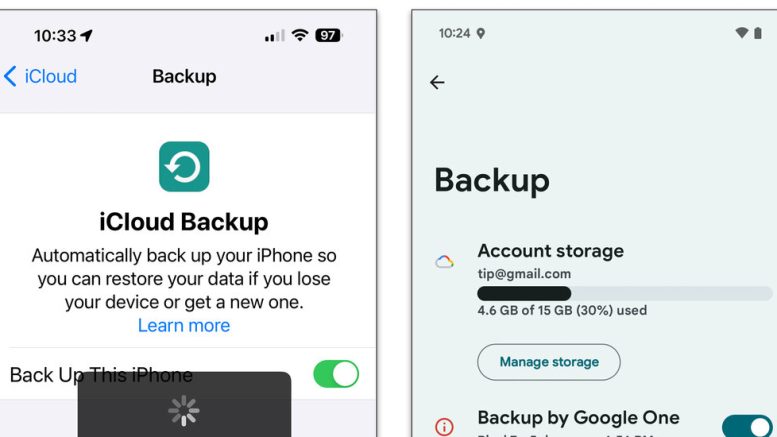Tap the Android location pin status icon
This screenshot has width=777, height=437.
[481, 33]
